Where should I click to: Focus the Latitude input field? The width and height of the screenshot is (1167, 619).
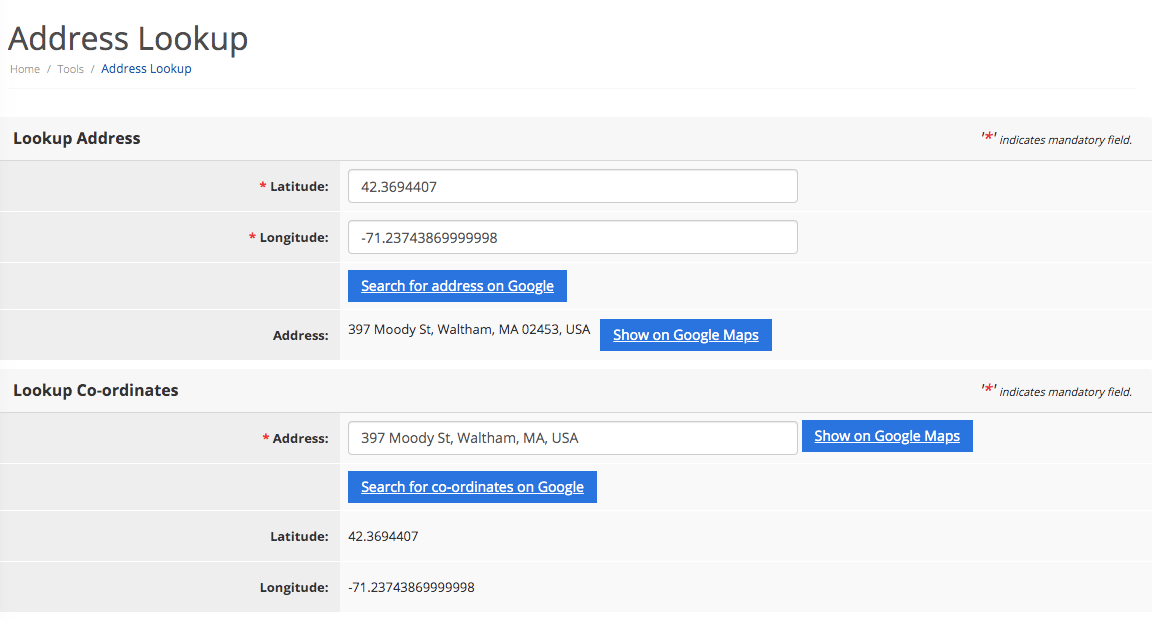pyautogui.click(x=572, y=186)
